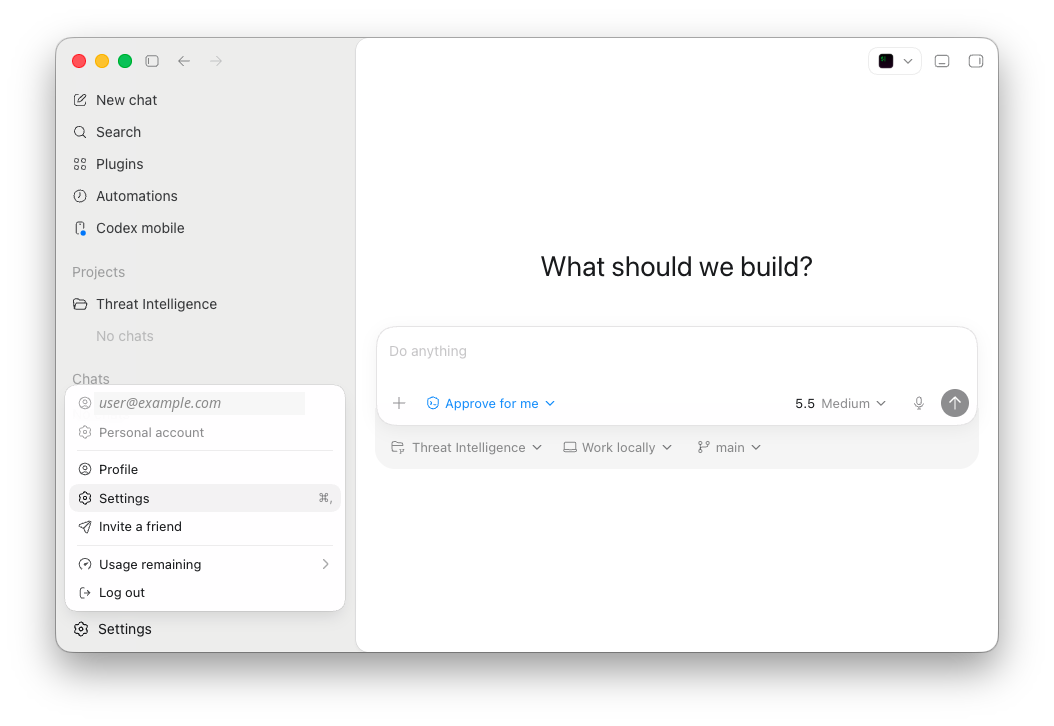Click the Codex mobile phone icon

point(80,229)
